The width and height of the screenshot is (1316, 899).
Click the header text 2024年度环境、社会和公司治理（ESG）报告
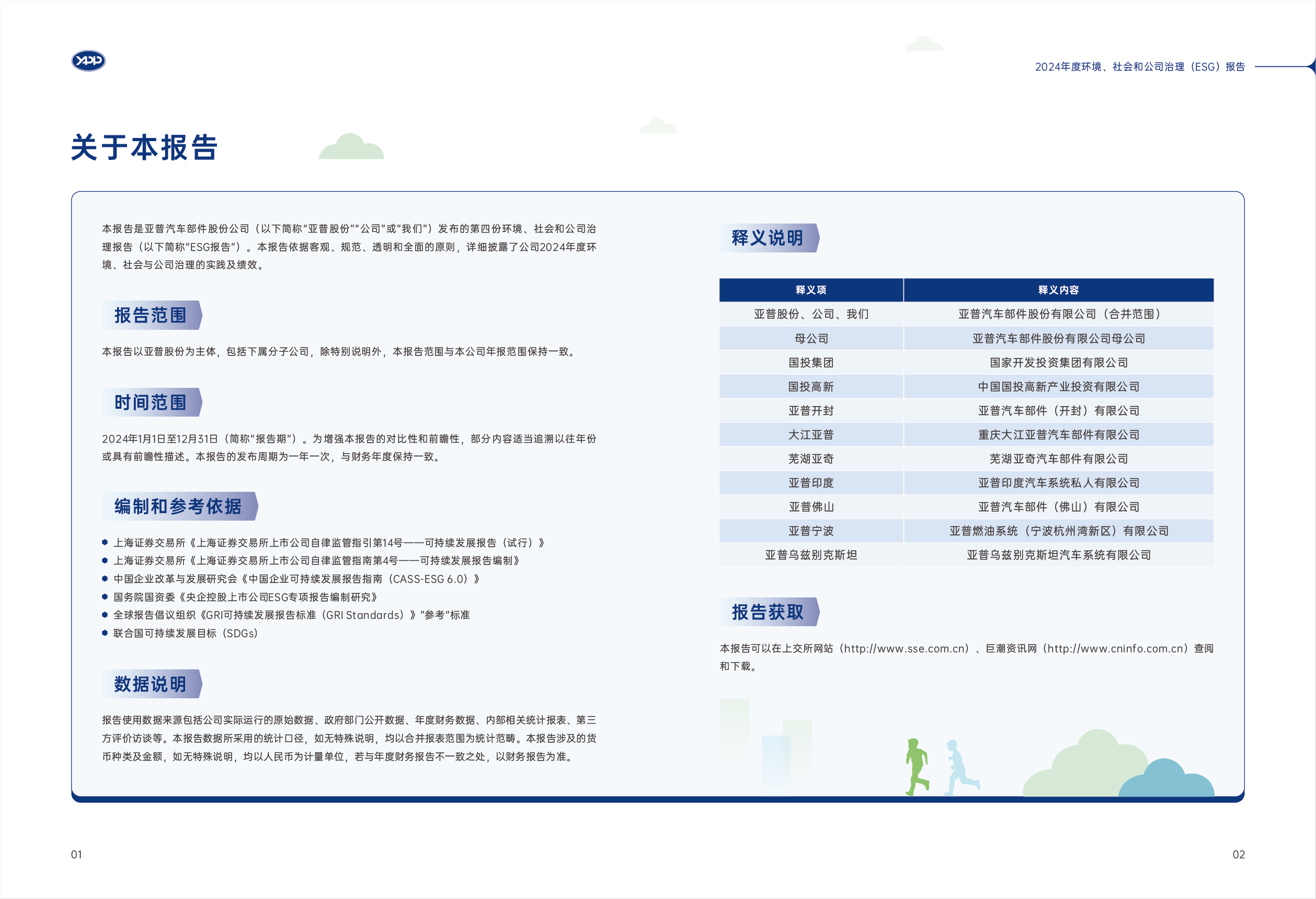tap(1139, 67)
